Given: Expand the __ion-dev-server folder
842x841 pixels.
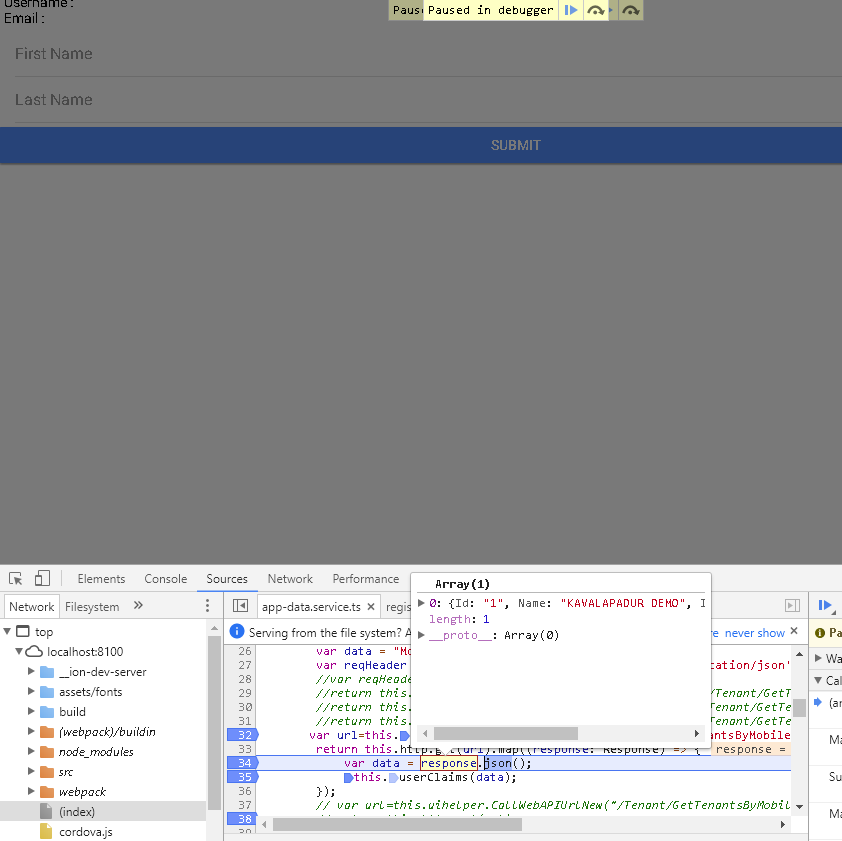Looking at the screenshot, I should point(31,671).
